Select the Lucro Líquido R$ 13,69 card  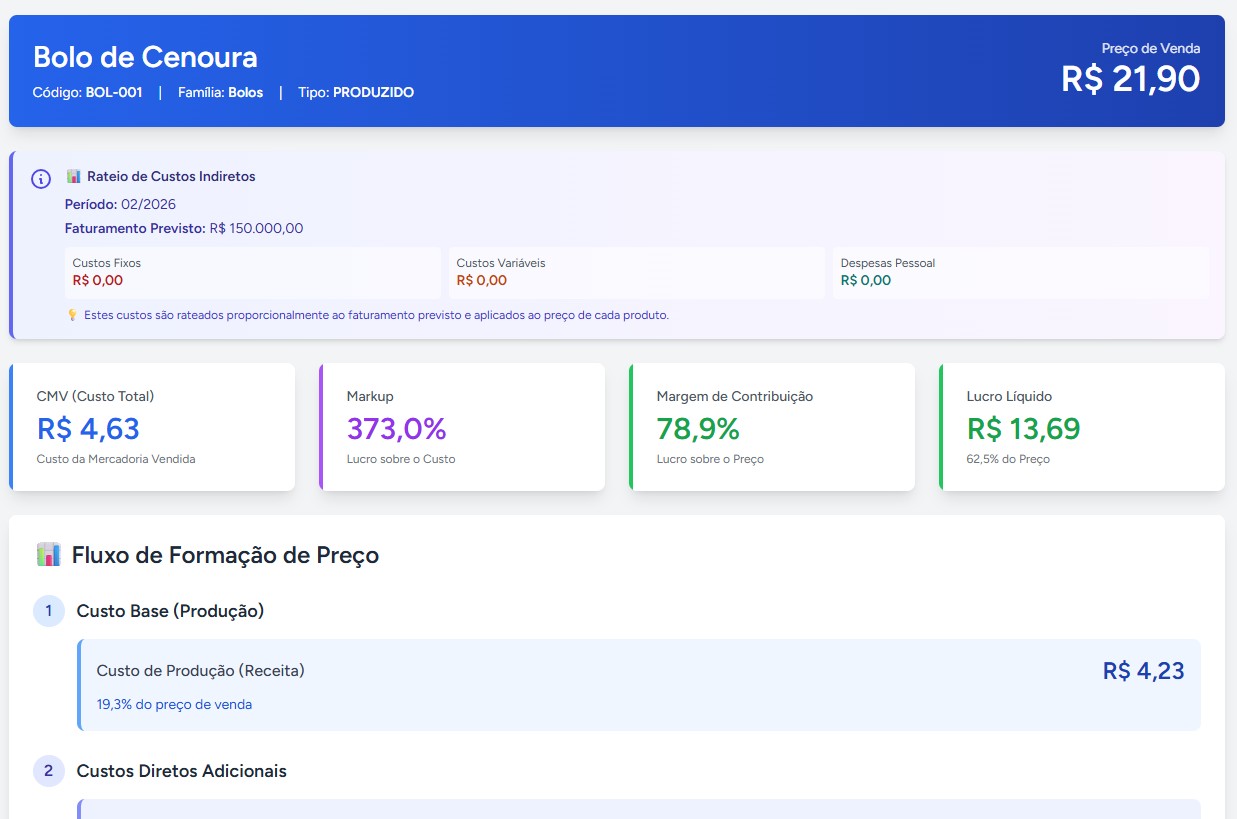tap(1082, 427)
